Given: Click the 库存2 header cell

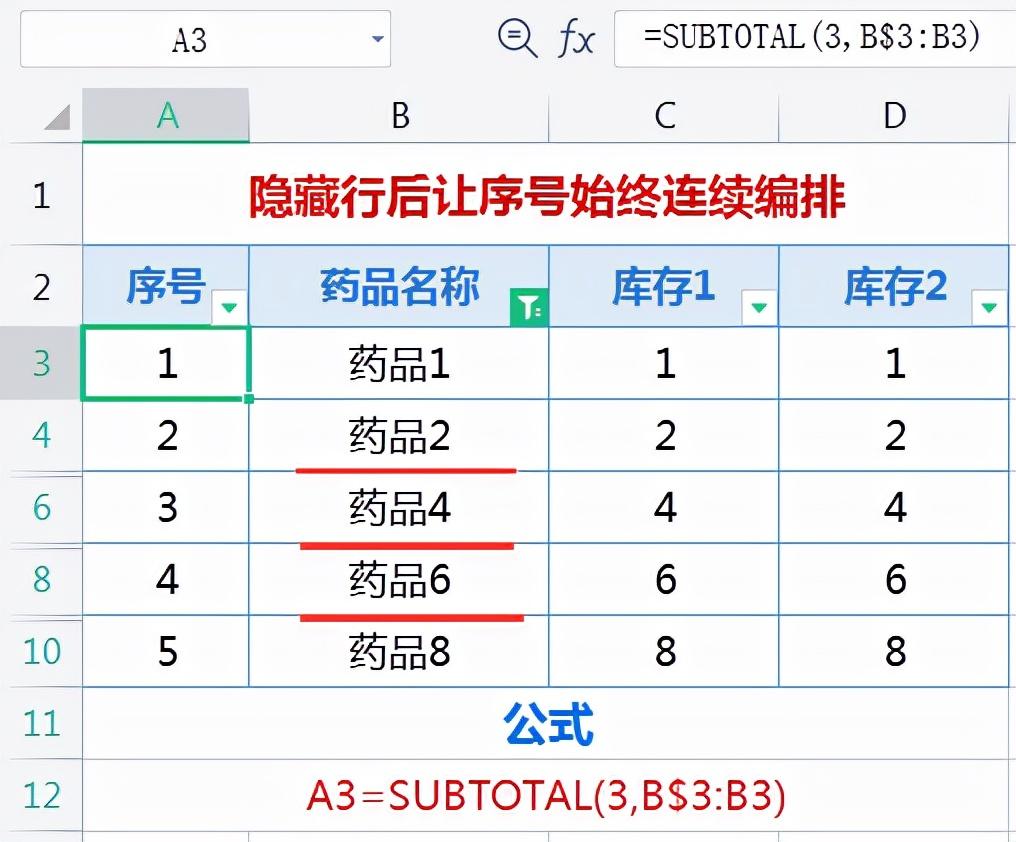Looking at the screenshot, I should 894,286.
